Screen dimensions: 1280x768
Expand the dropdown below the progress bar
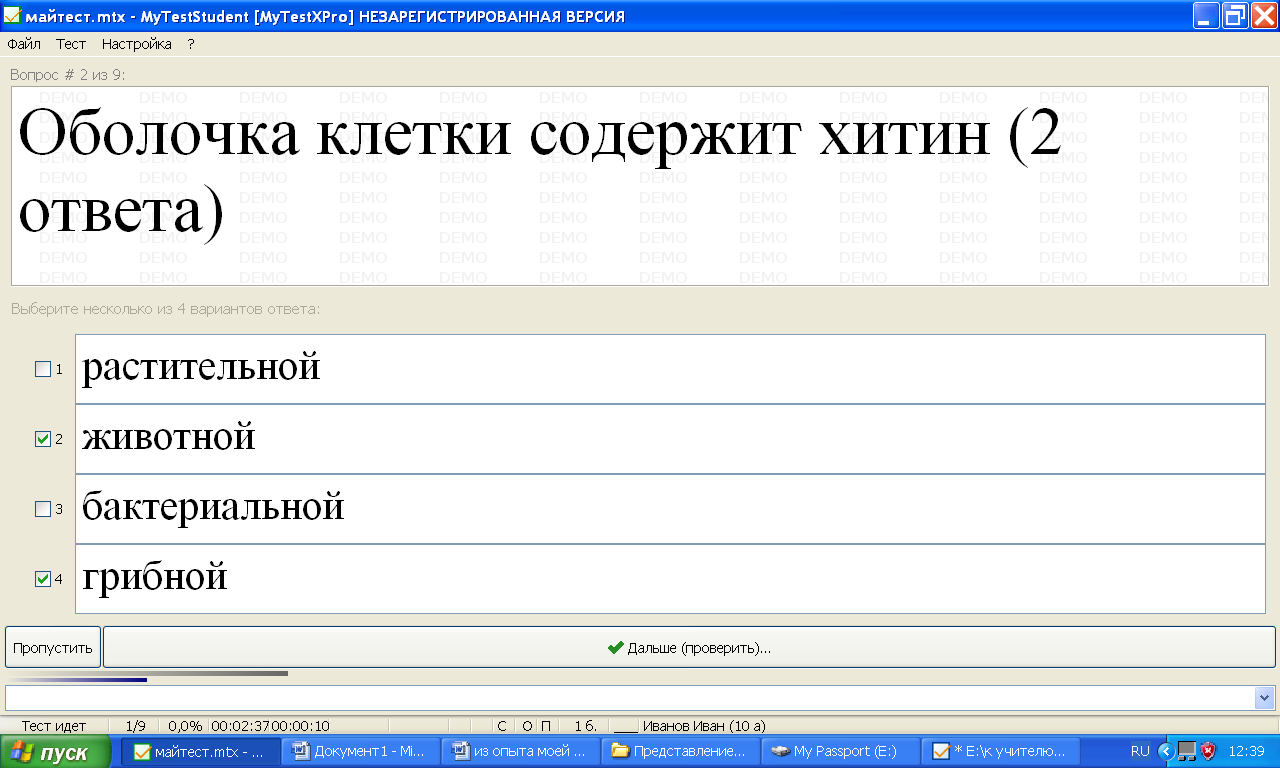point(1264,698)
